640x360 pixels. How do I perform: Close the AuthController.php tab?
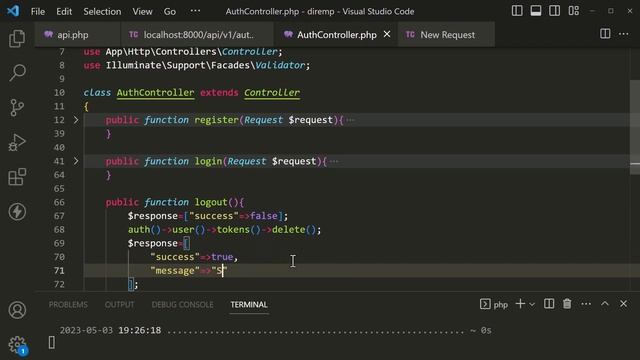tap(387, 34)
